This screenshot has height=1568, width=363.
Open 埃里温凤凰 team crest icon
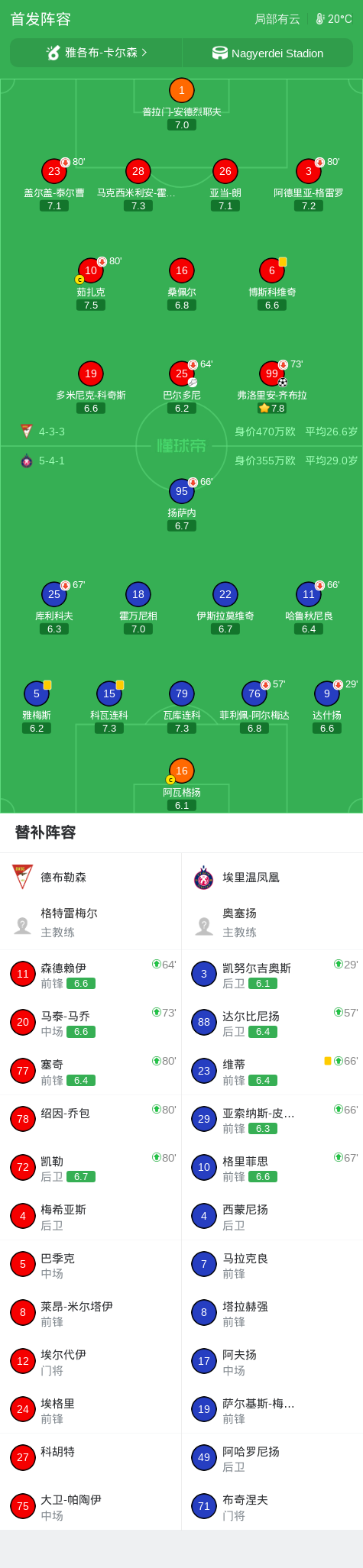coord(204,877)
